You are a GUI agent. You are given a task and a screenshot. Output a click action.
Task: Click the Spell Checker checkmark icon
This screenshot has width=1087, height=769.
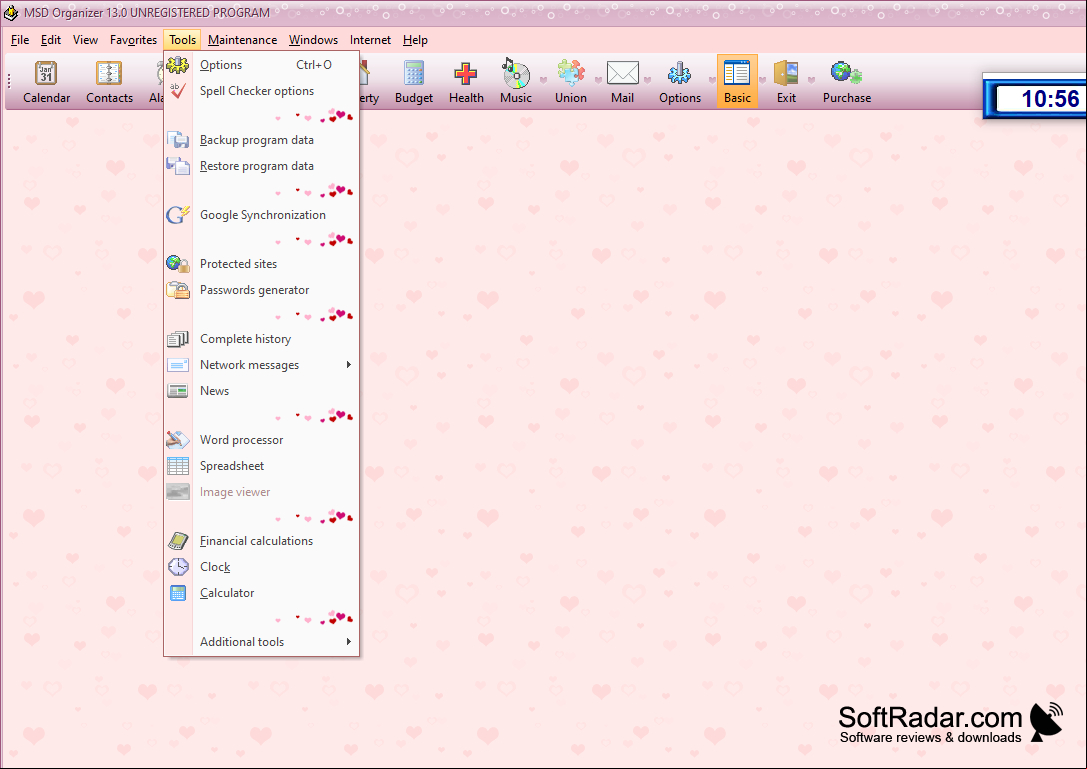coord(178,91)
